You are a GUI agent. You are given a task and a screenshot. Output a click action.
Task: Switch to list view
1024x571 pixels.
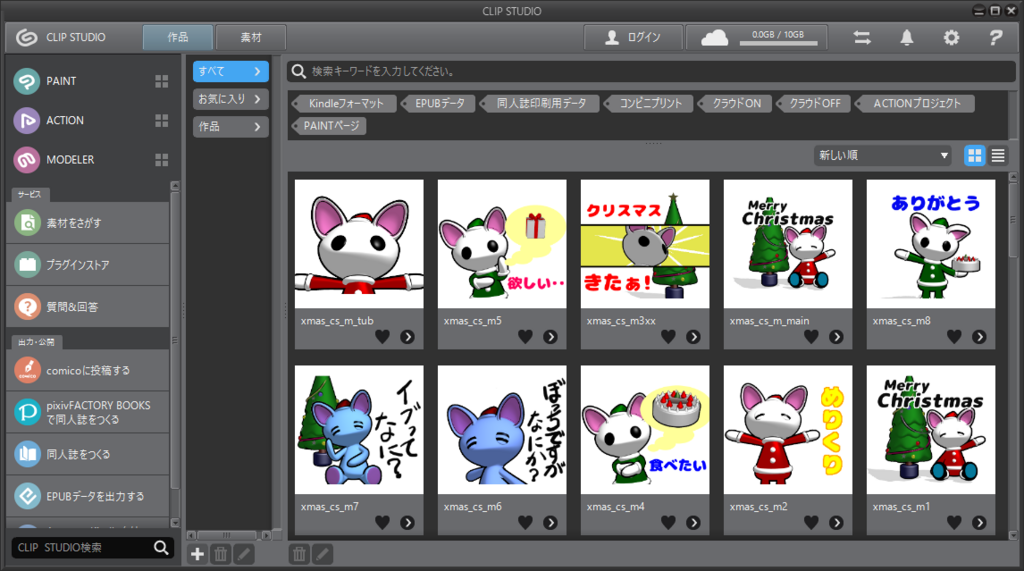pos(998,155)
